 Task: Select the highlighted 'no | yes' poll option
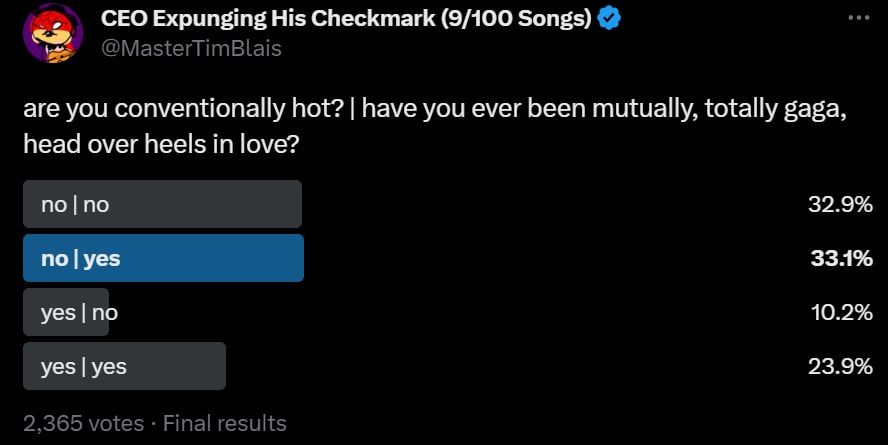coord(162,258)
